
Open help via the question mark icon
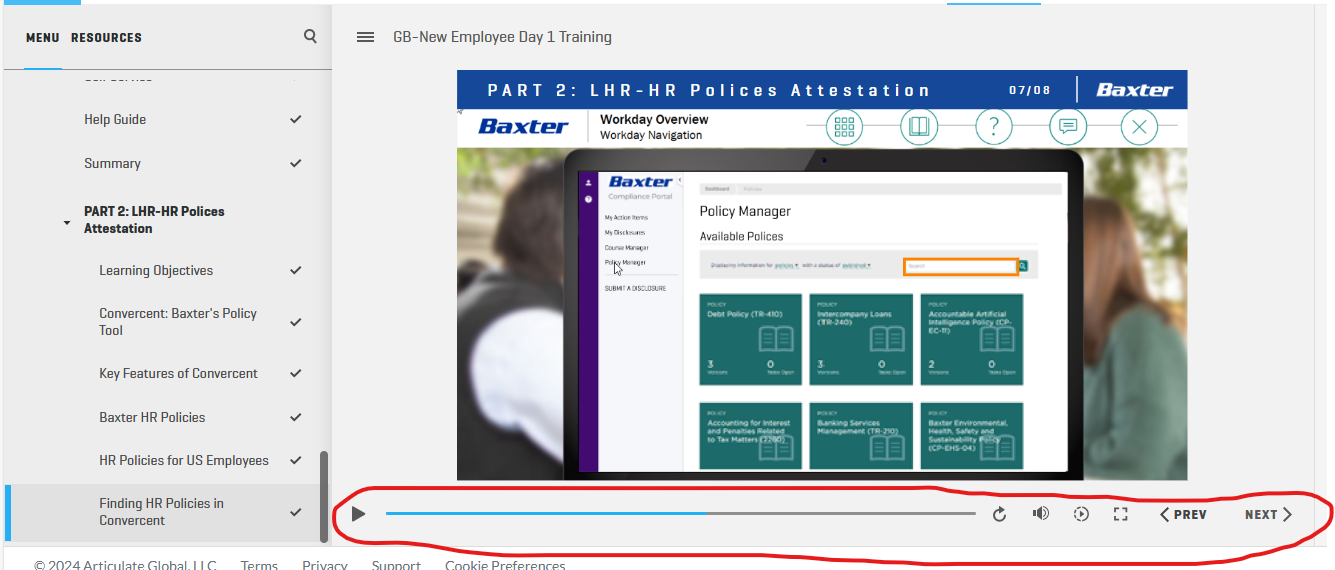(993, 126)
